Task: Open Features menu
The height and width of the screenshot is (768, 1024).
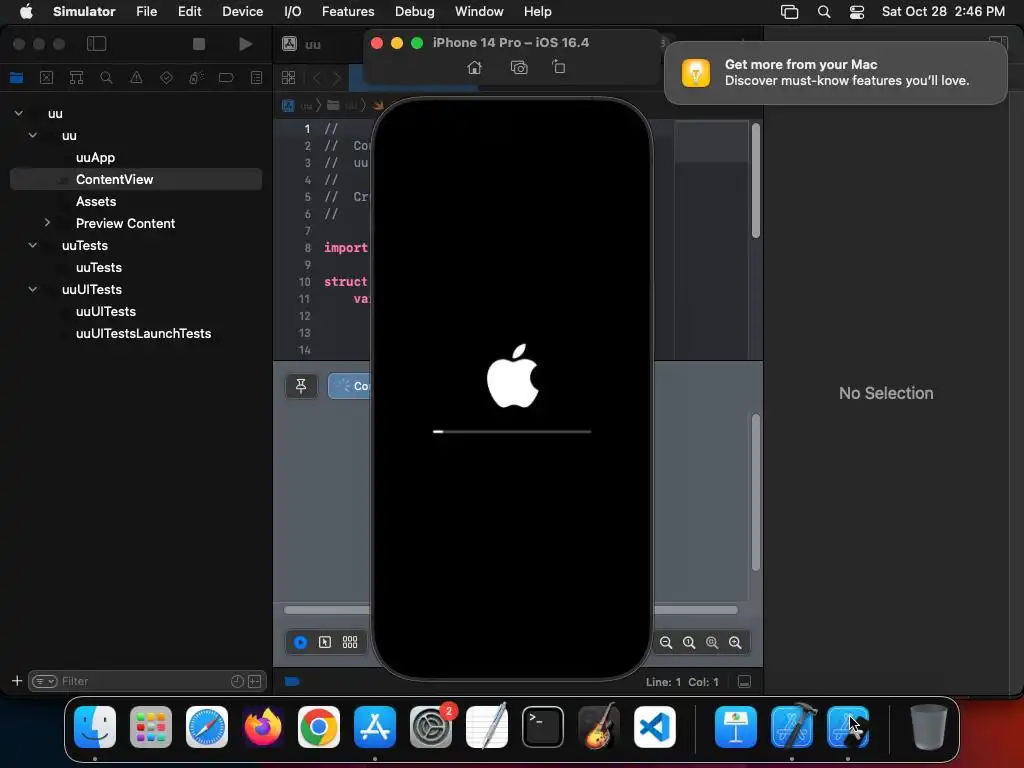Action: point(348,12)
